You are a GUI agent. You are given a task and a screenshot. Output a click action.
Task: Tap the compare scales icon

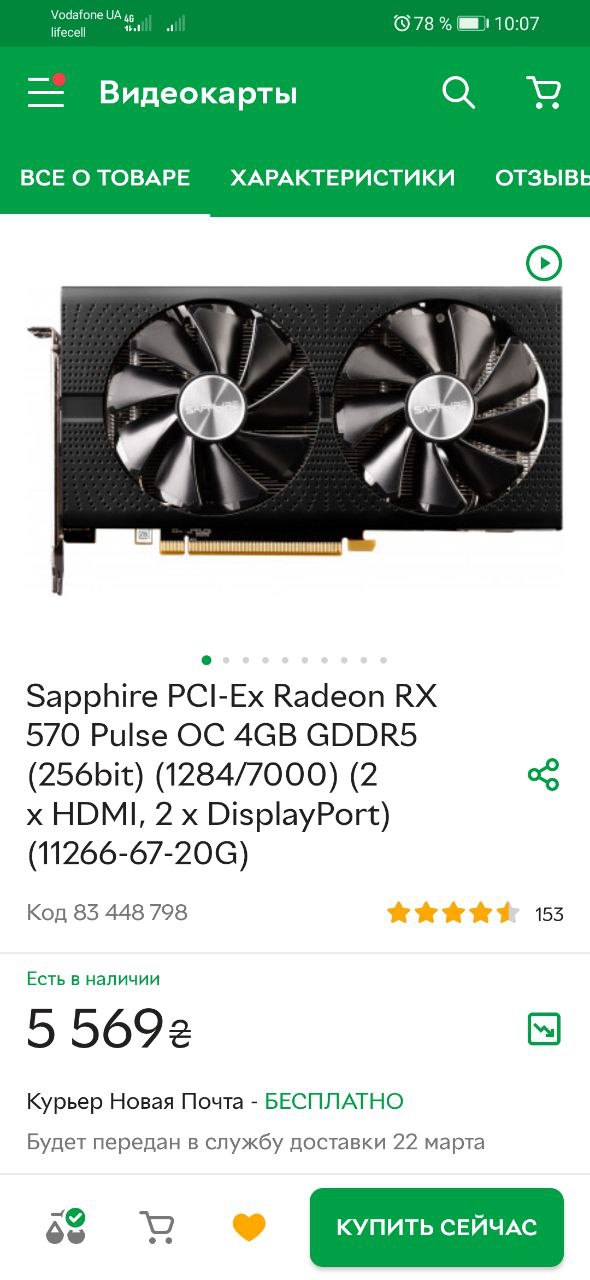pyautogui.click(x=66, y=1226)
